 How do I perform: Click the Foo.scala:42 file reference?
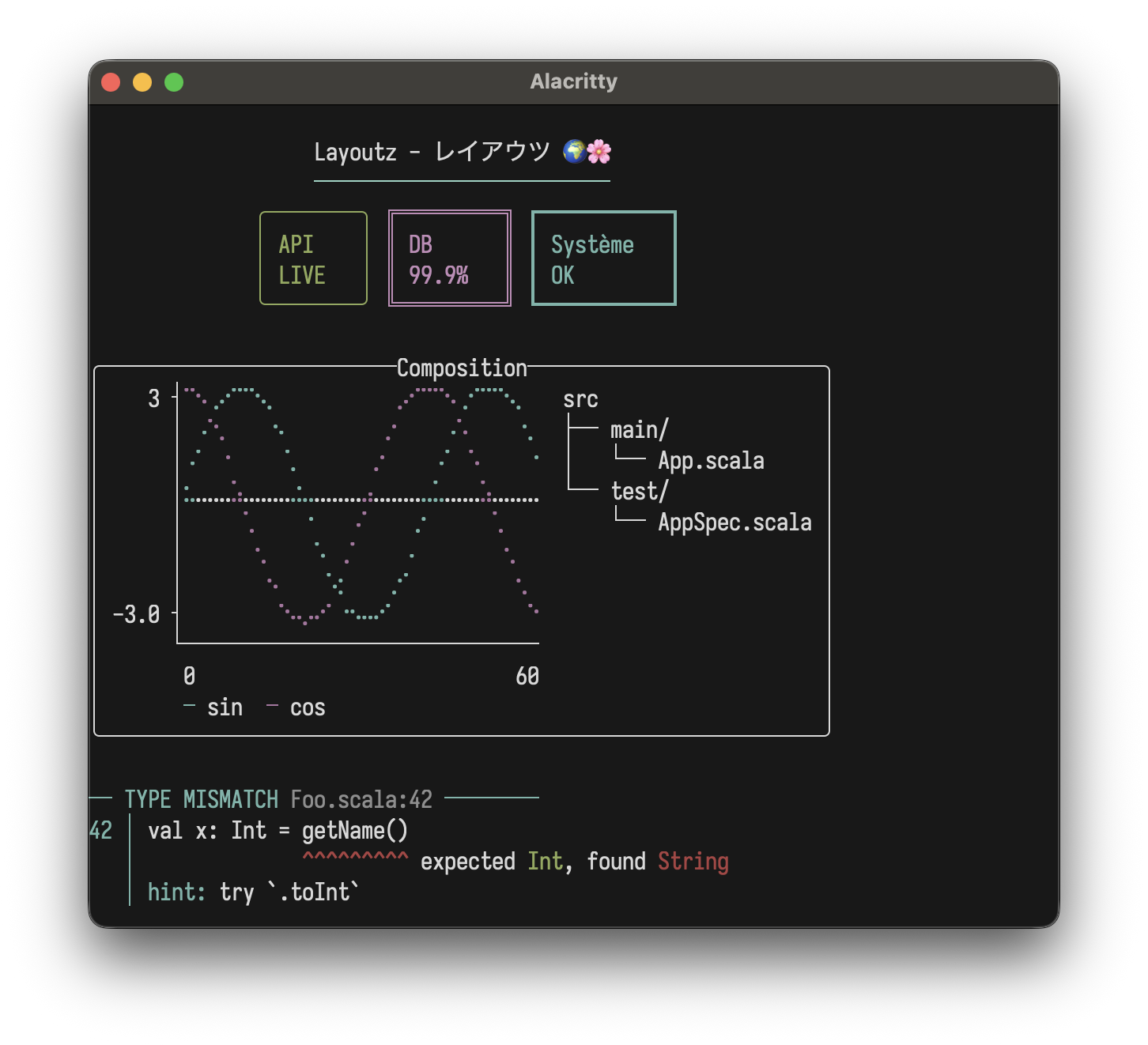[361, 799]
